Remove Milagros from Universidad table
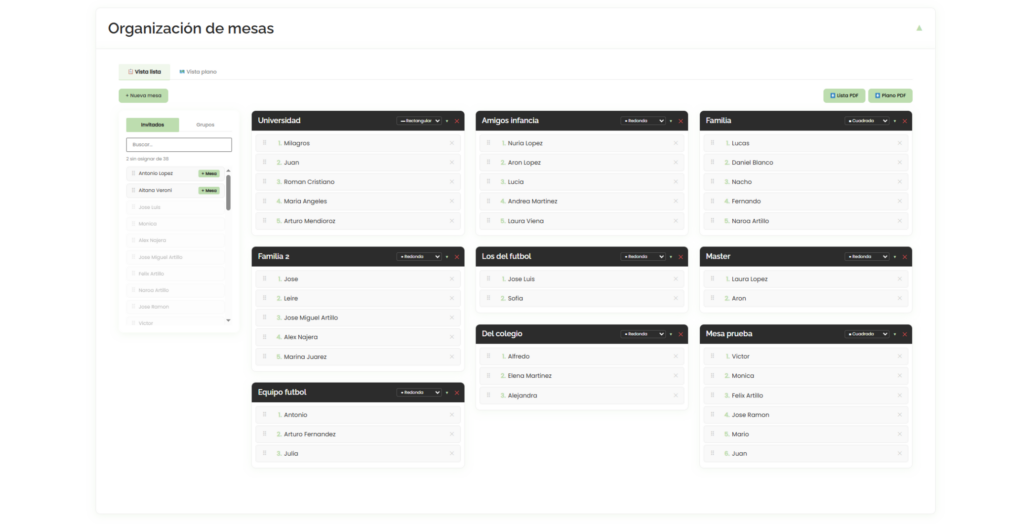Screen dimensions: 1024x524 (451, 143)
